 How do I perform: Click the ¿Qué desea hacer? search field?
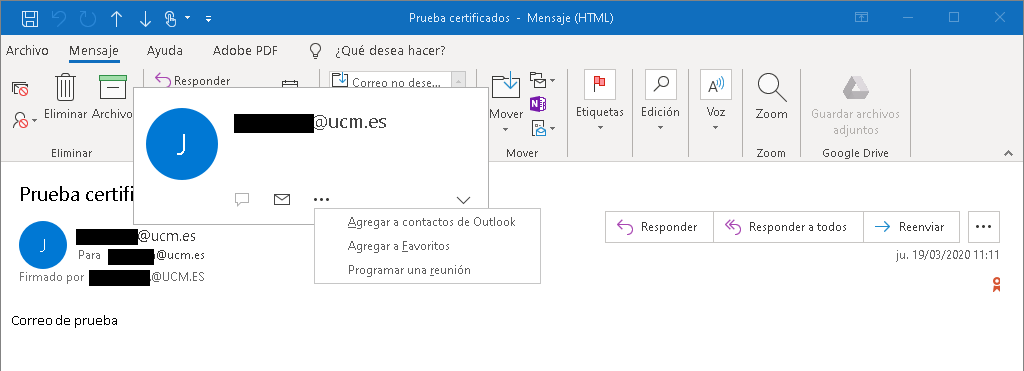(x=390, y=50)
